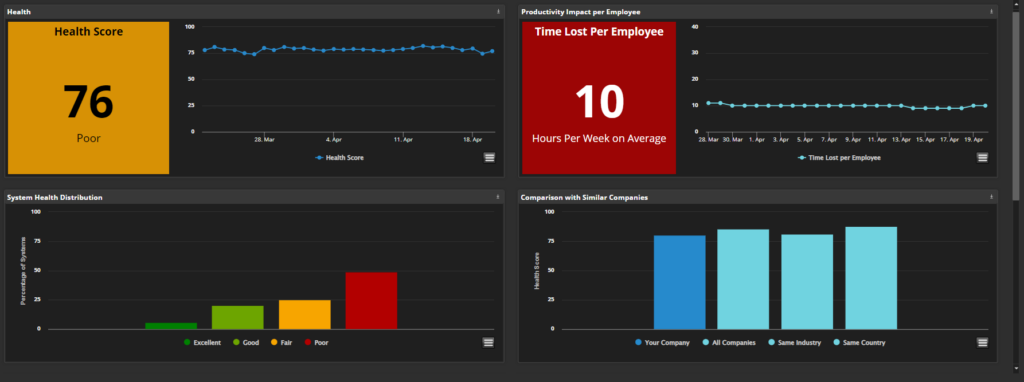Viewport: 1024px width, 382px height.
Task: Select the red Poor bar
Action: click(371, 300)
